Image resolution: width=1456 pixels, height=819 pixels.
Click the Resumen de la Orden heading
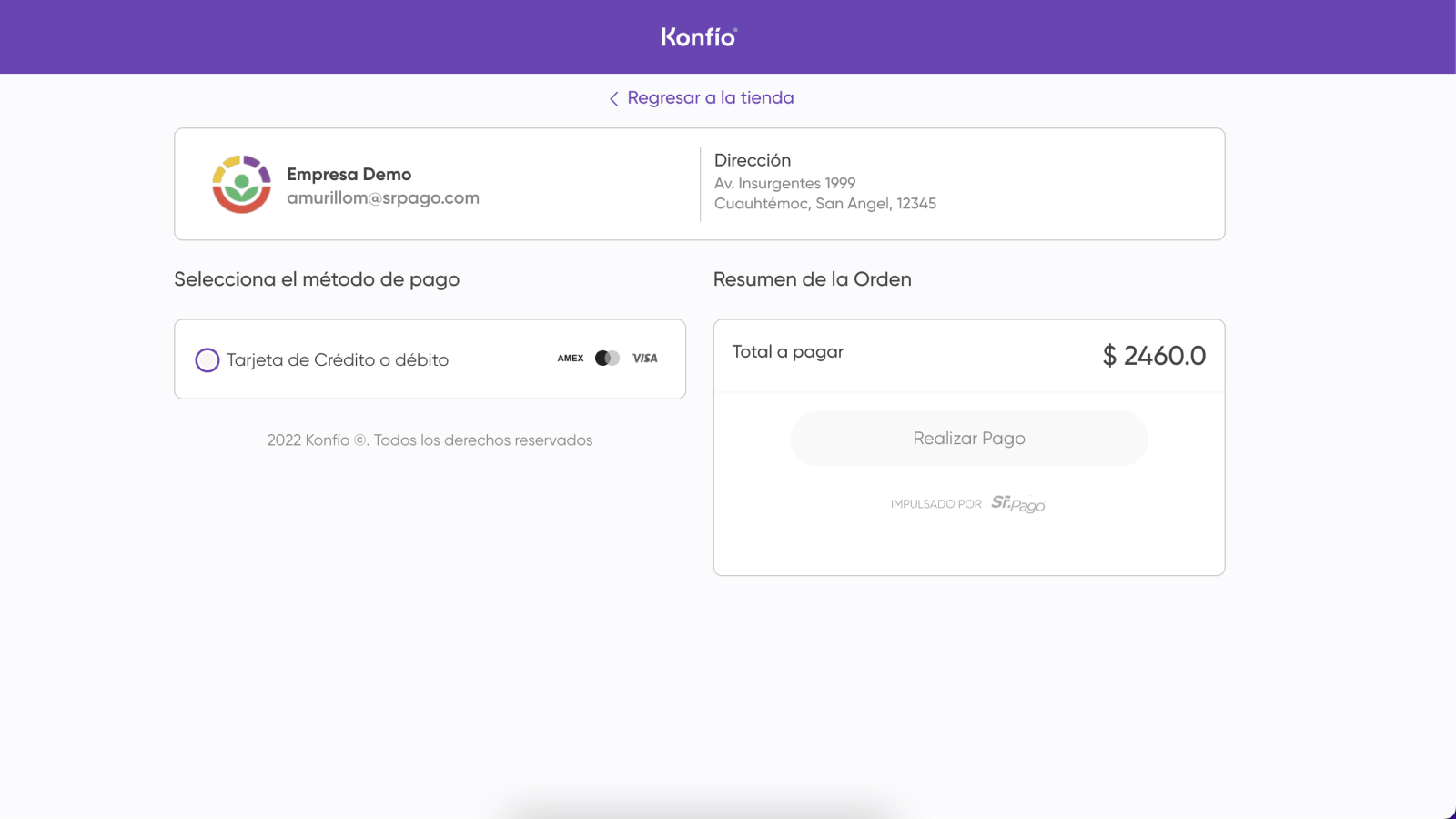coord(813,279)
